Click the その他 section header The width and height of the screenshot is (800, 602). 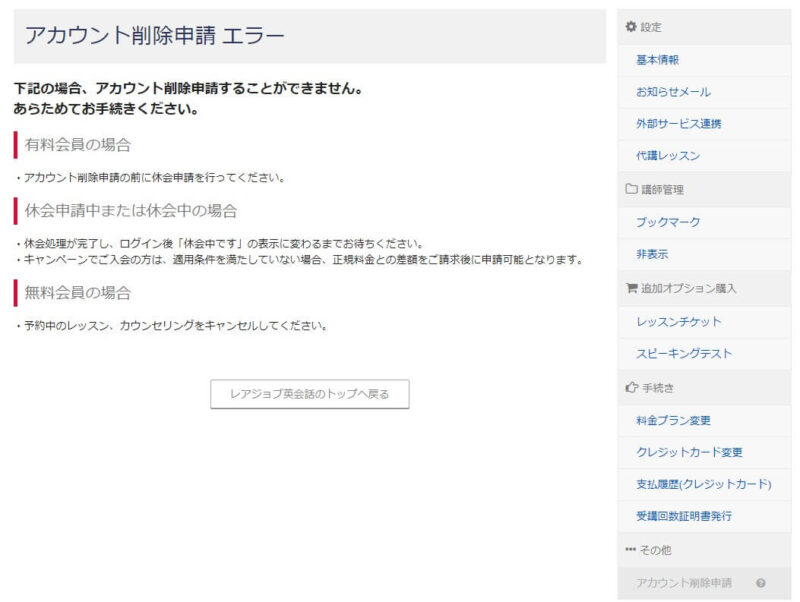[704, 550]
